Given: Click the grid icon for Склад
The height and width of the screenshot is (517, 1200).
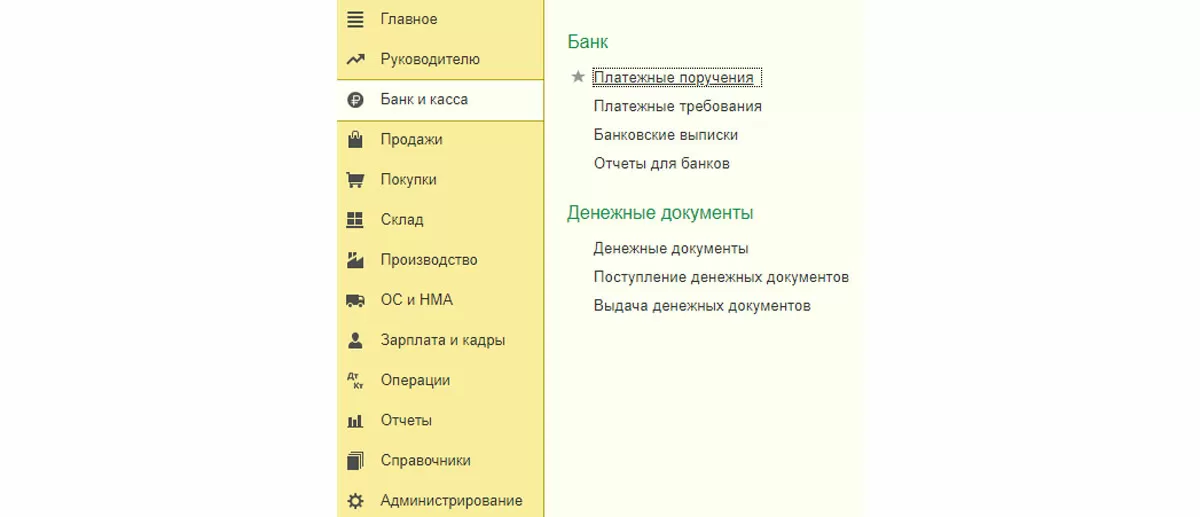Looking at the screenshot, I should [355, 220].
